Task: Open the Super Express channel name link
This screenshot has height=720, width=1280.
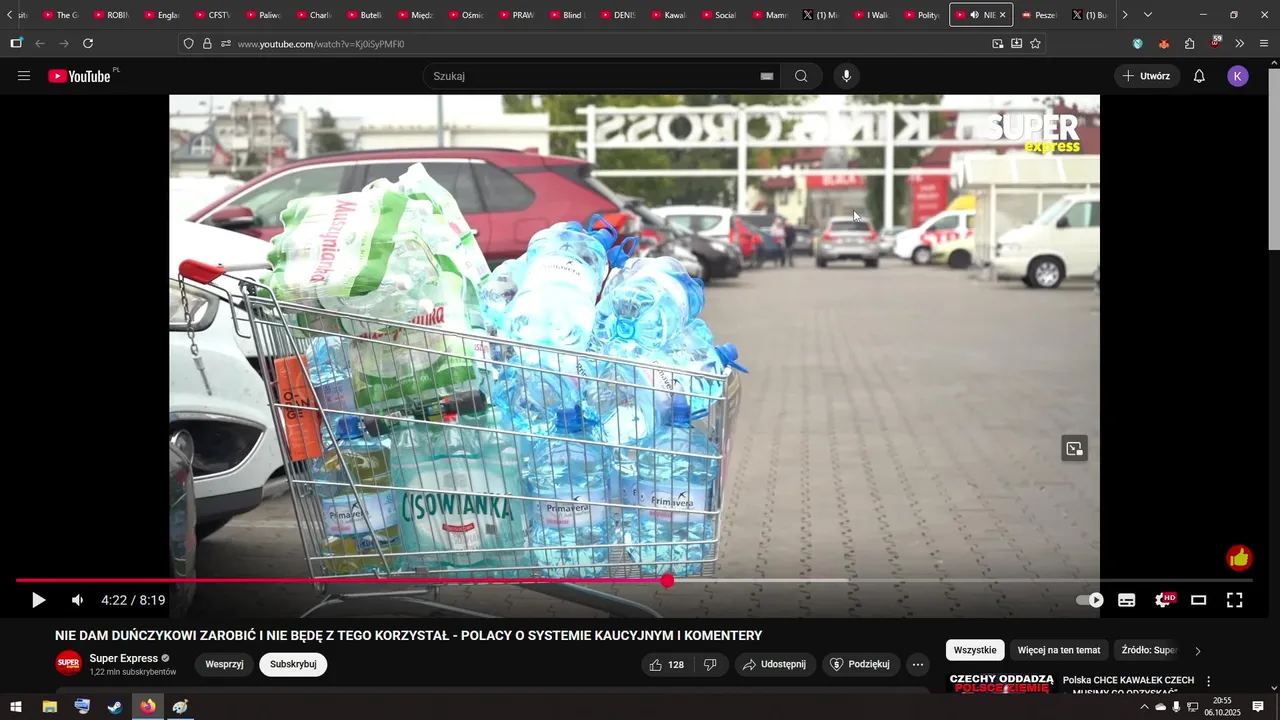Action: (x=124, y=658)
